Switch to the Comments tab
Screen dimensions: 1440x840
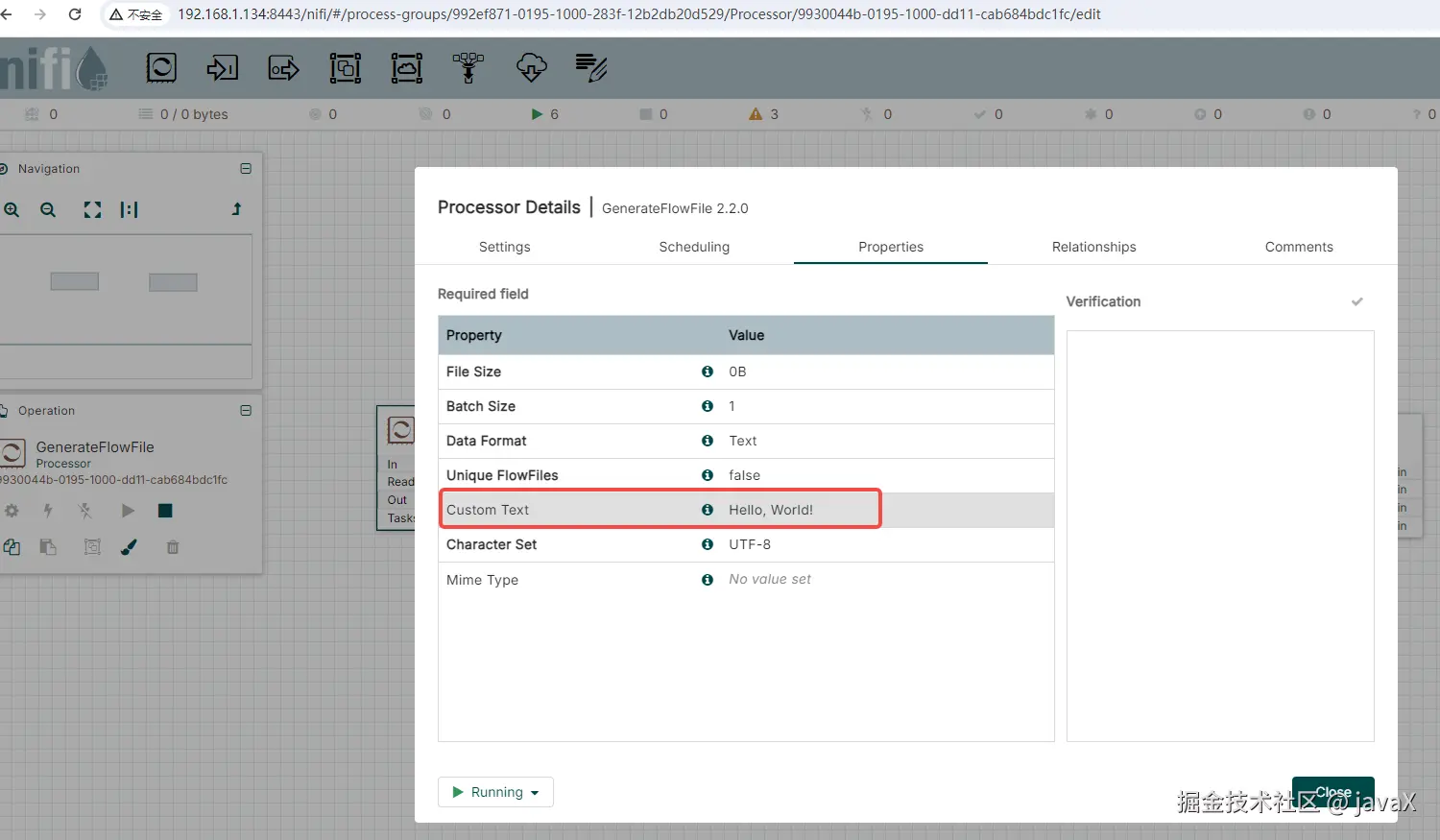tap(1299, 247)
